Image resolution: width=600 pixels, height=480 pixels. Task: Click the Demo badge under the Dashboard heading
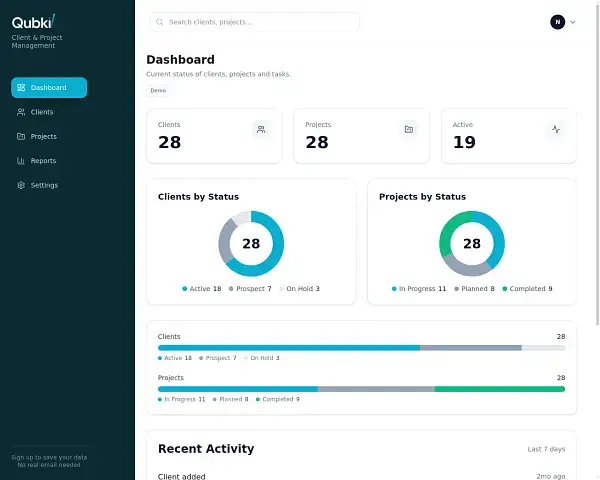pyautogui.click(x=158, y=90)
